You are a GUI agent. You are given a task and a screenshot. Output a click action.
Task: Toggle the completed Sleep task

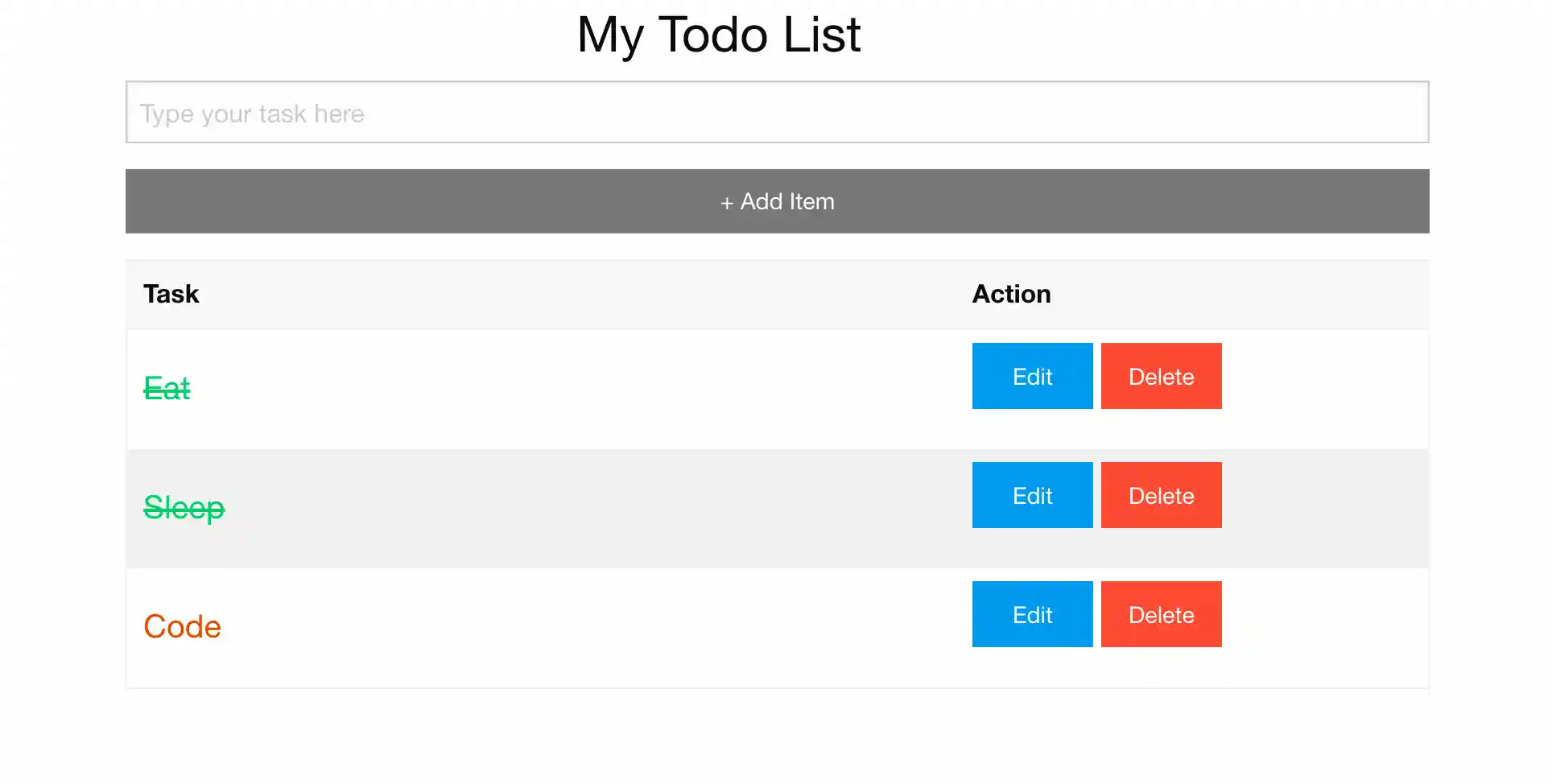(x=184, y=508)
